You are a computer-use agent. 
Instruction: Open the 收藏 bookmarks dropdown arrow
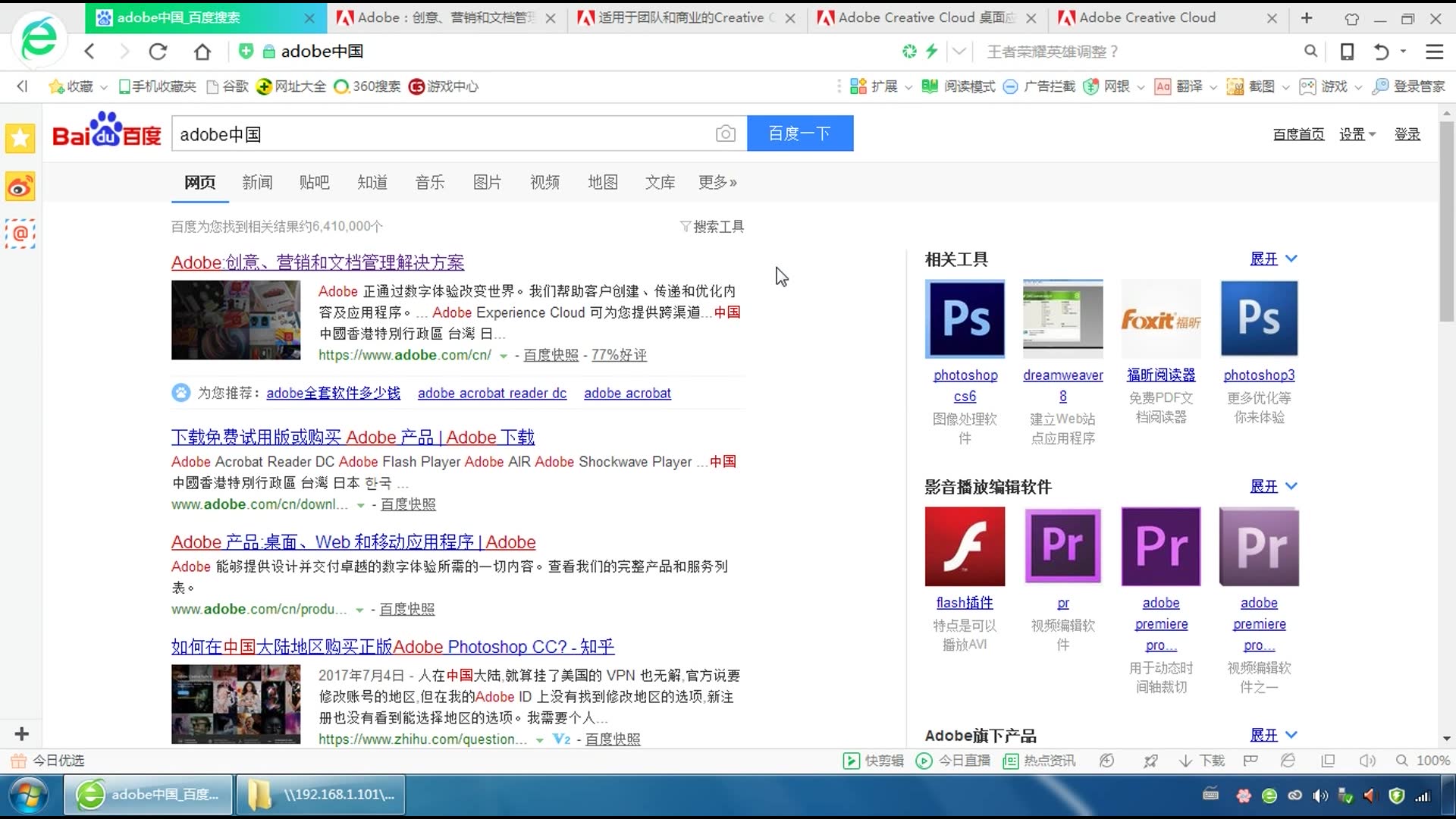click(x=104, y=87)
